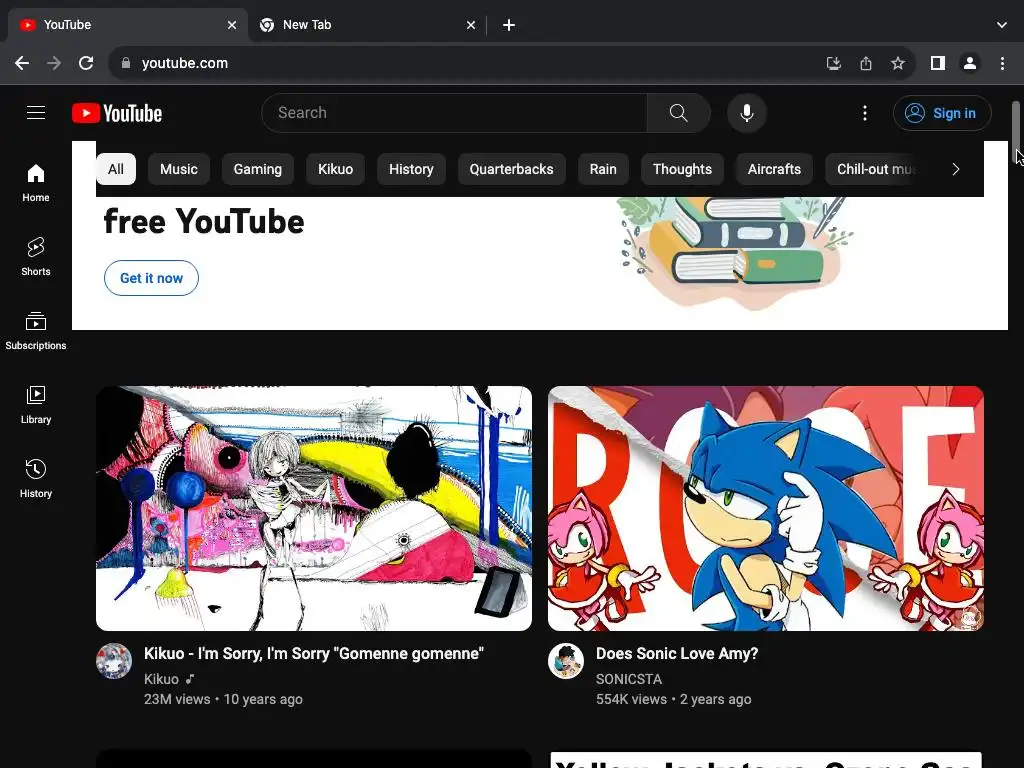This screenshot has height=768, width=1024.
Task: Select the Thoughts category chip
Action: (682, 169)
